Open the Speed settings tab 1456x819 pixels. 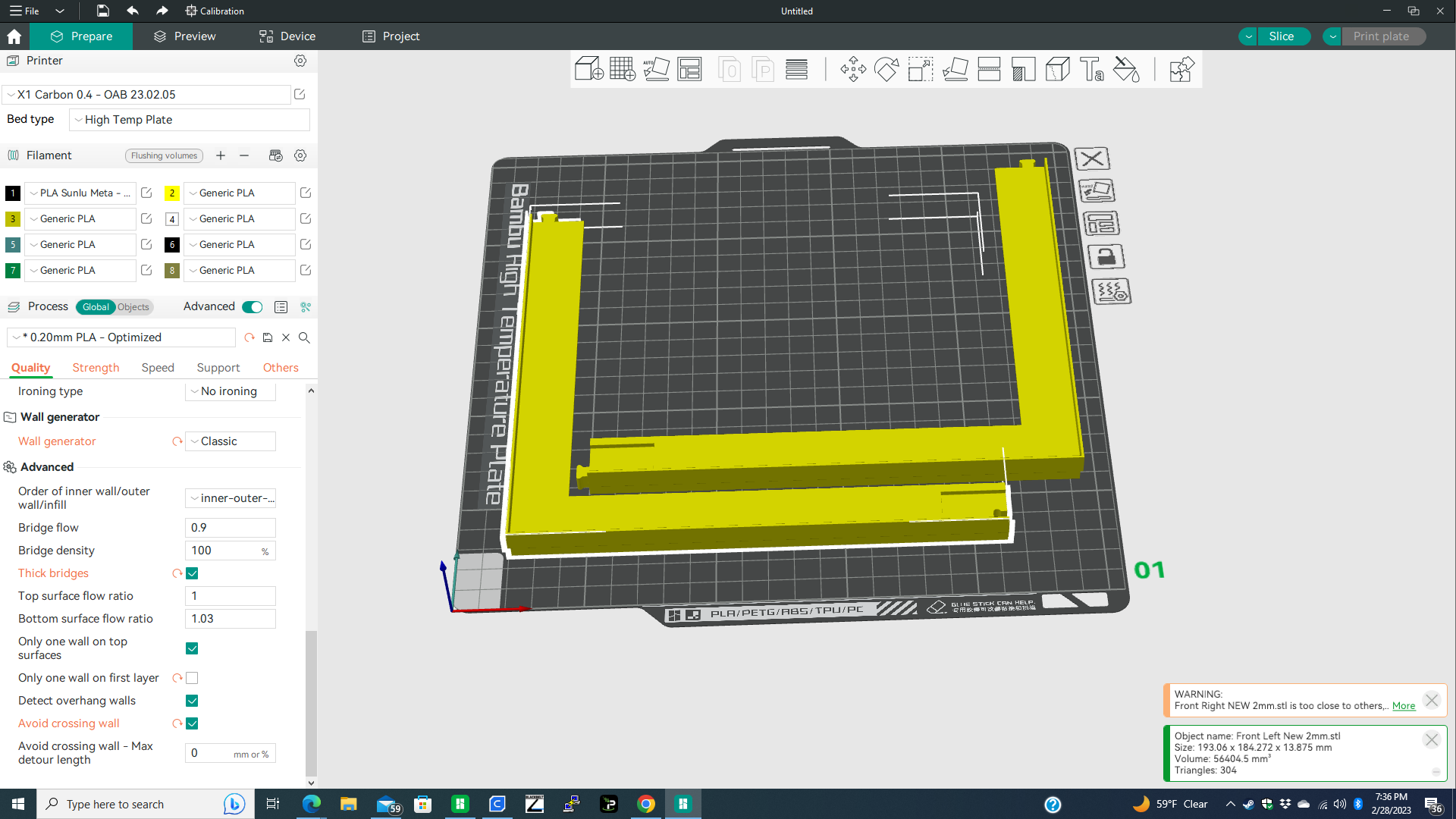[158, 368]
